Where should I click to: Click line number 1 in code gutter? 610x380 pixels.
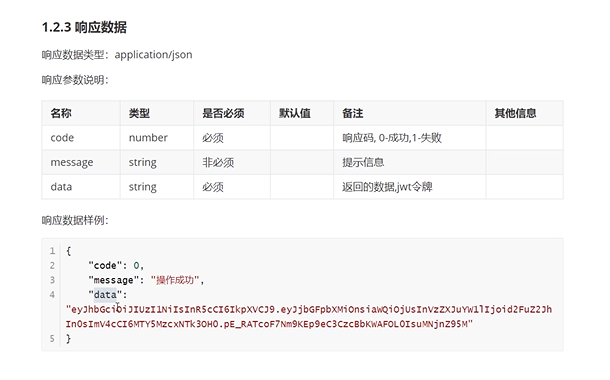click(x=52, y=251)
